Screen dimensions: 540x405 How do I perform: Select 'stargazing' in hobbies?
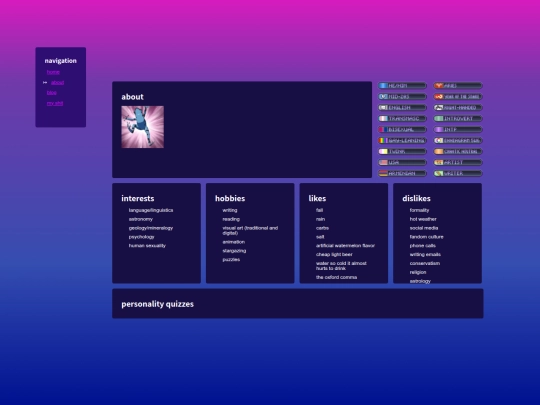coord(234,251)
